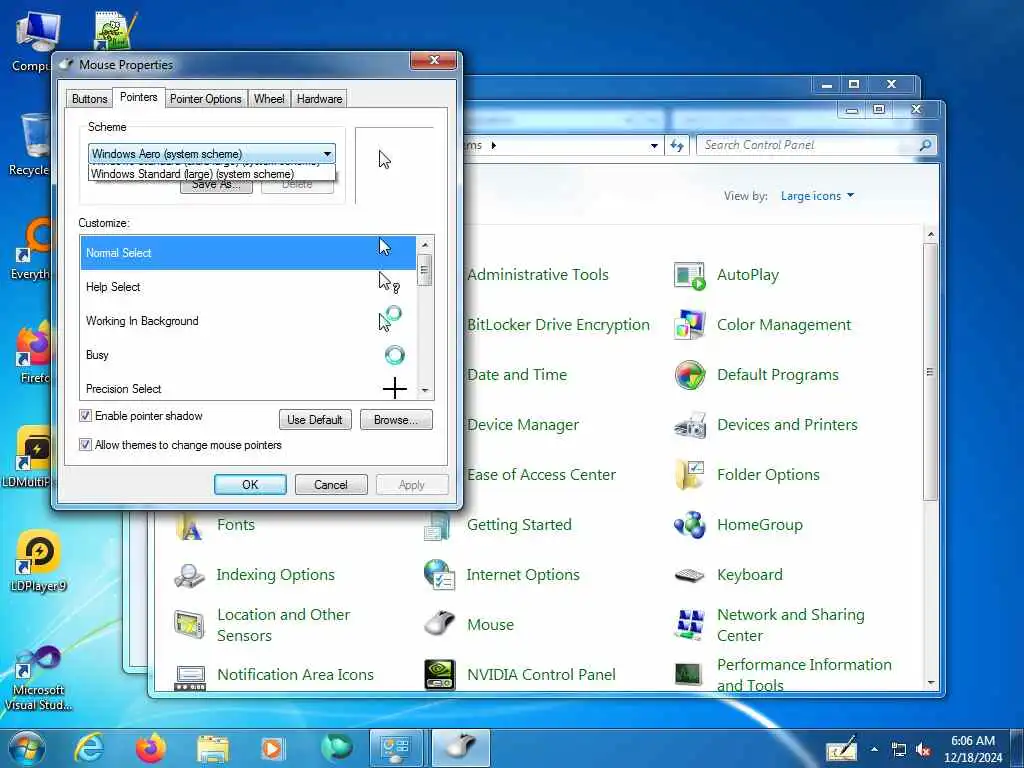Select Precision Select pointer row
The image size is (1024, 768).
pos(248,388)
